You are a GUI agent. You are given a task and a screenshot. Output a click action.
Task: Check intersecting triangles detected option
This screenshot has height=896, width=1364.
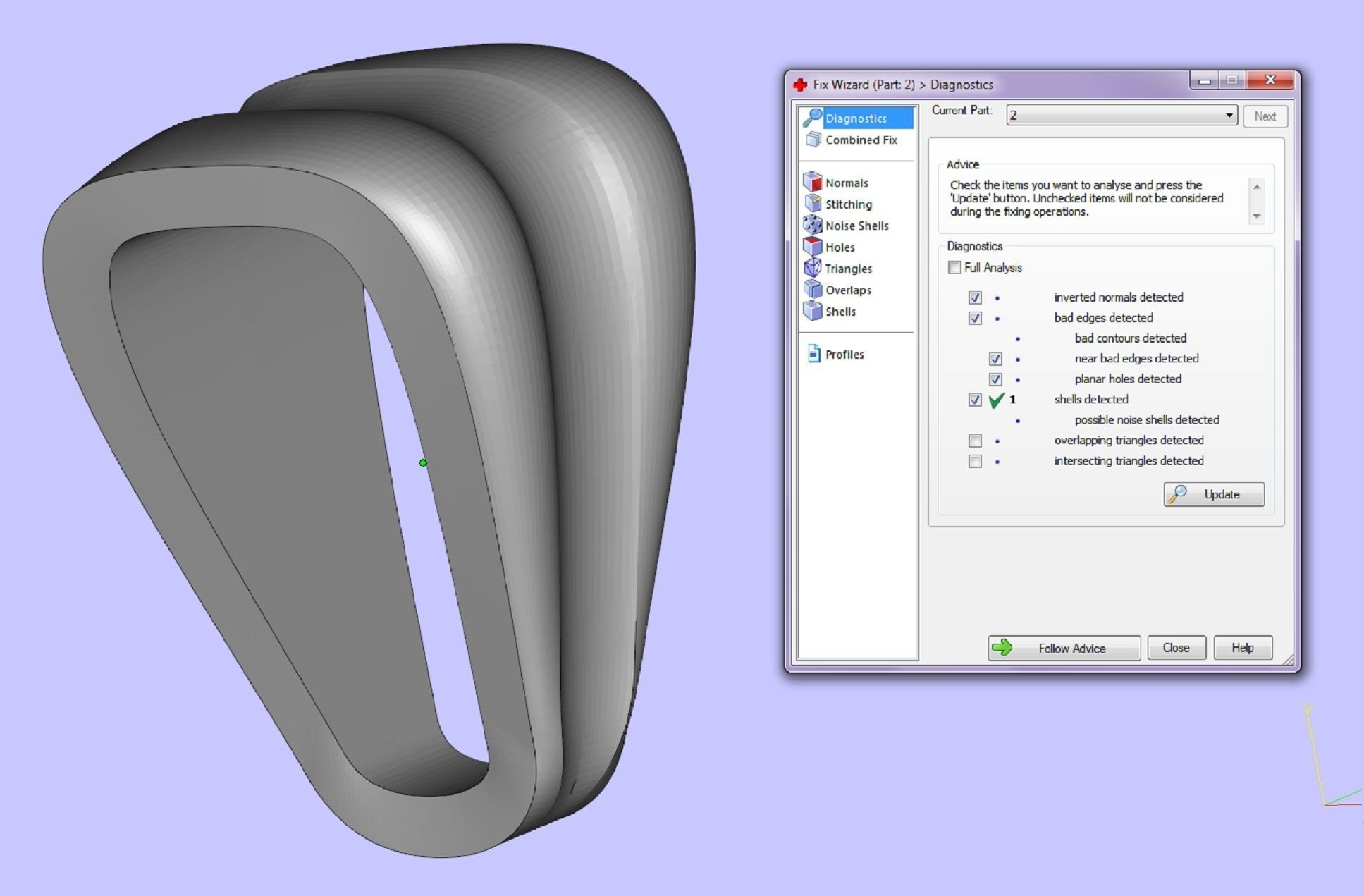[975, 461]
